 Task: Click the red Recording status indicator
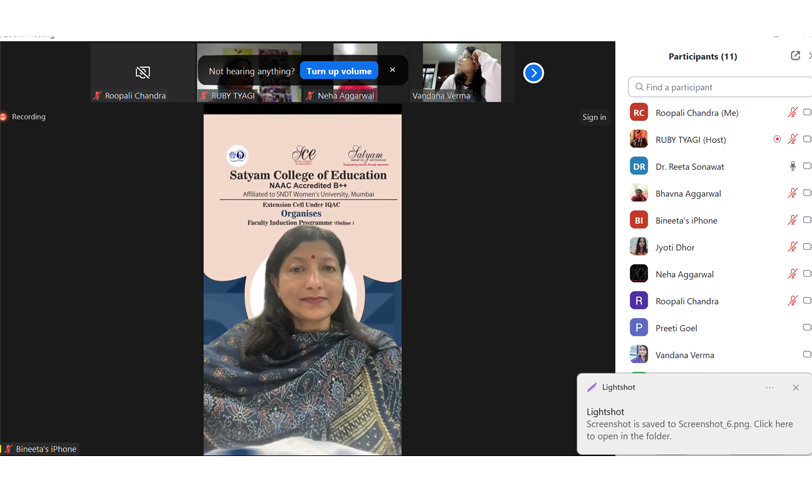(x=4, y=117)
